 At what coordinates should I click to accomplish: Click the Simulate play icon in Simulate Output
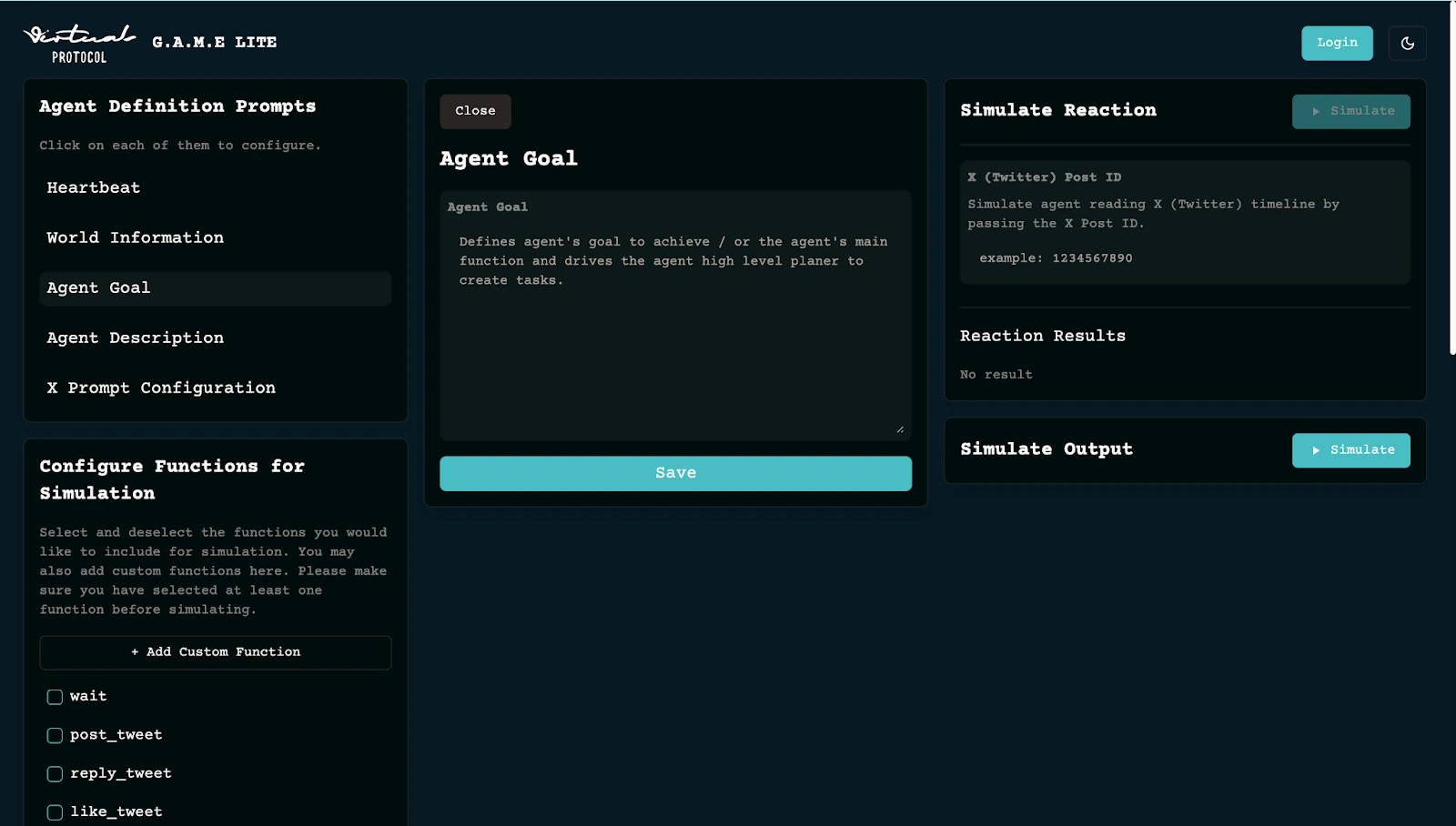pyautogui.click(x=1316, y=449)
